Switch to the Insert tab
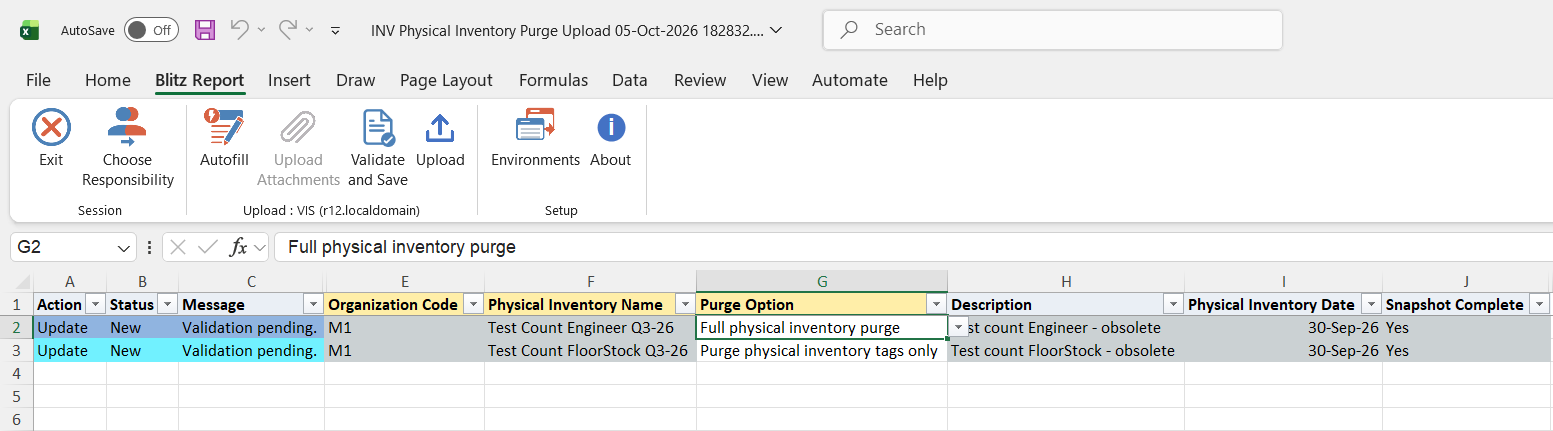The image size is (1553, 431). coord(289,80)
